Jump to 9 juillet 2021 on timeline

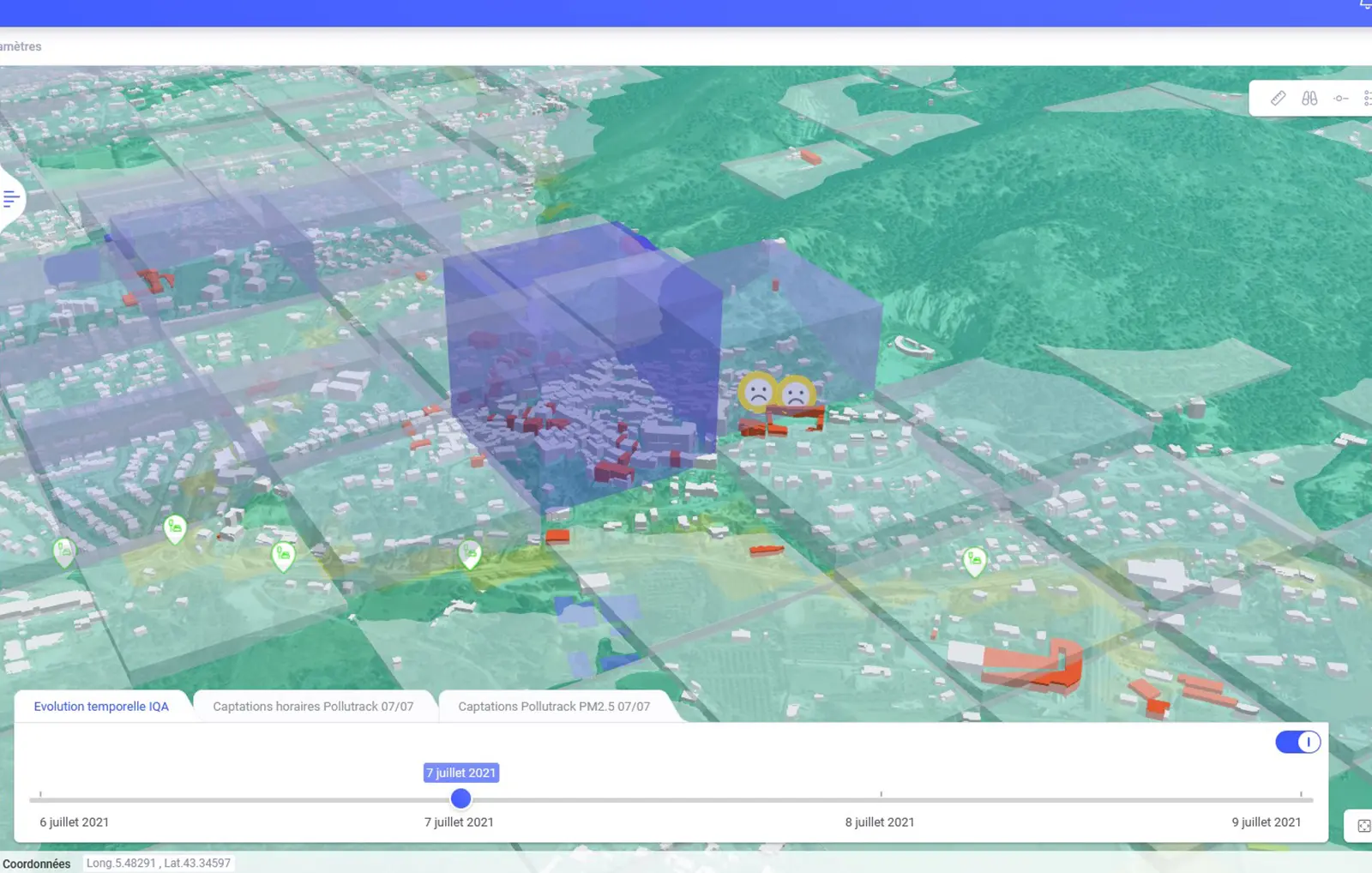[x=1267, y=822]
